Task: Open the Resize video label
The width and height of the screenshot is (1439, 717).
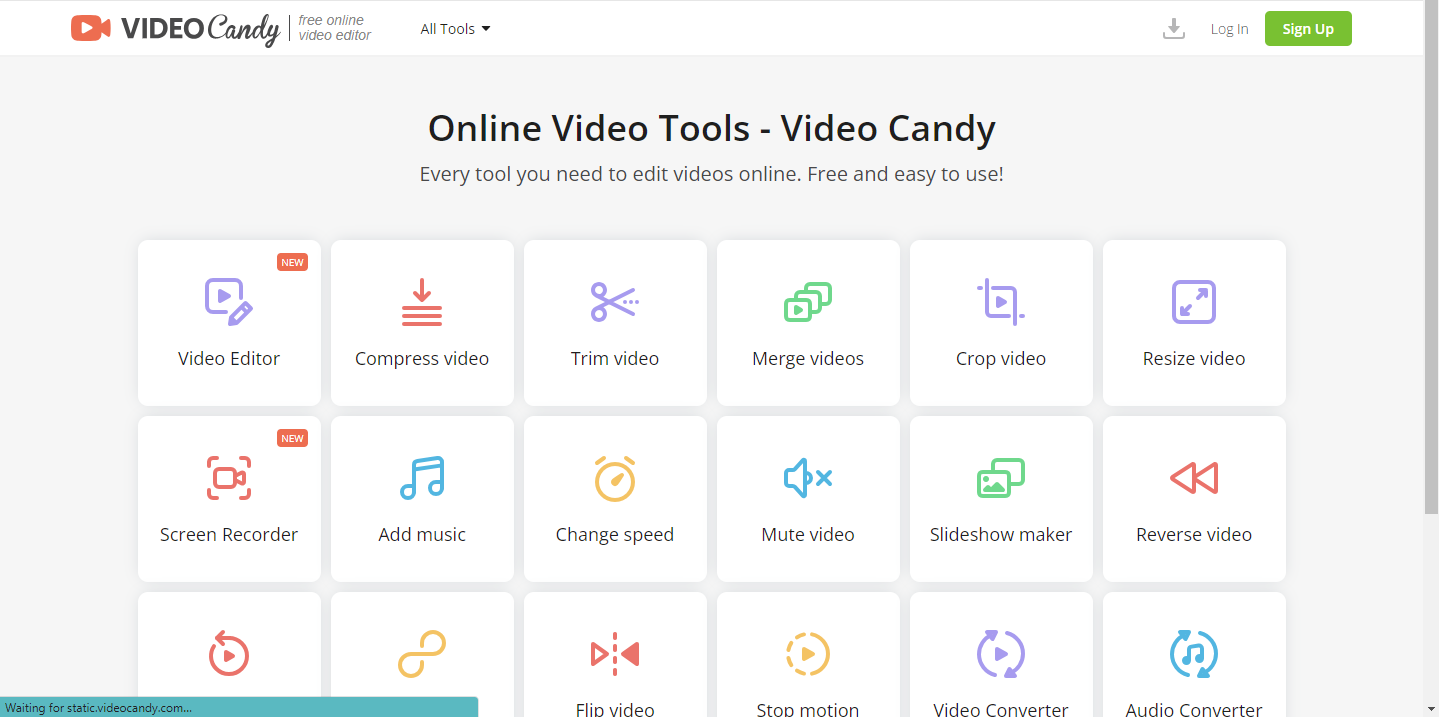Action: pos(1194,359)
